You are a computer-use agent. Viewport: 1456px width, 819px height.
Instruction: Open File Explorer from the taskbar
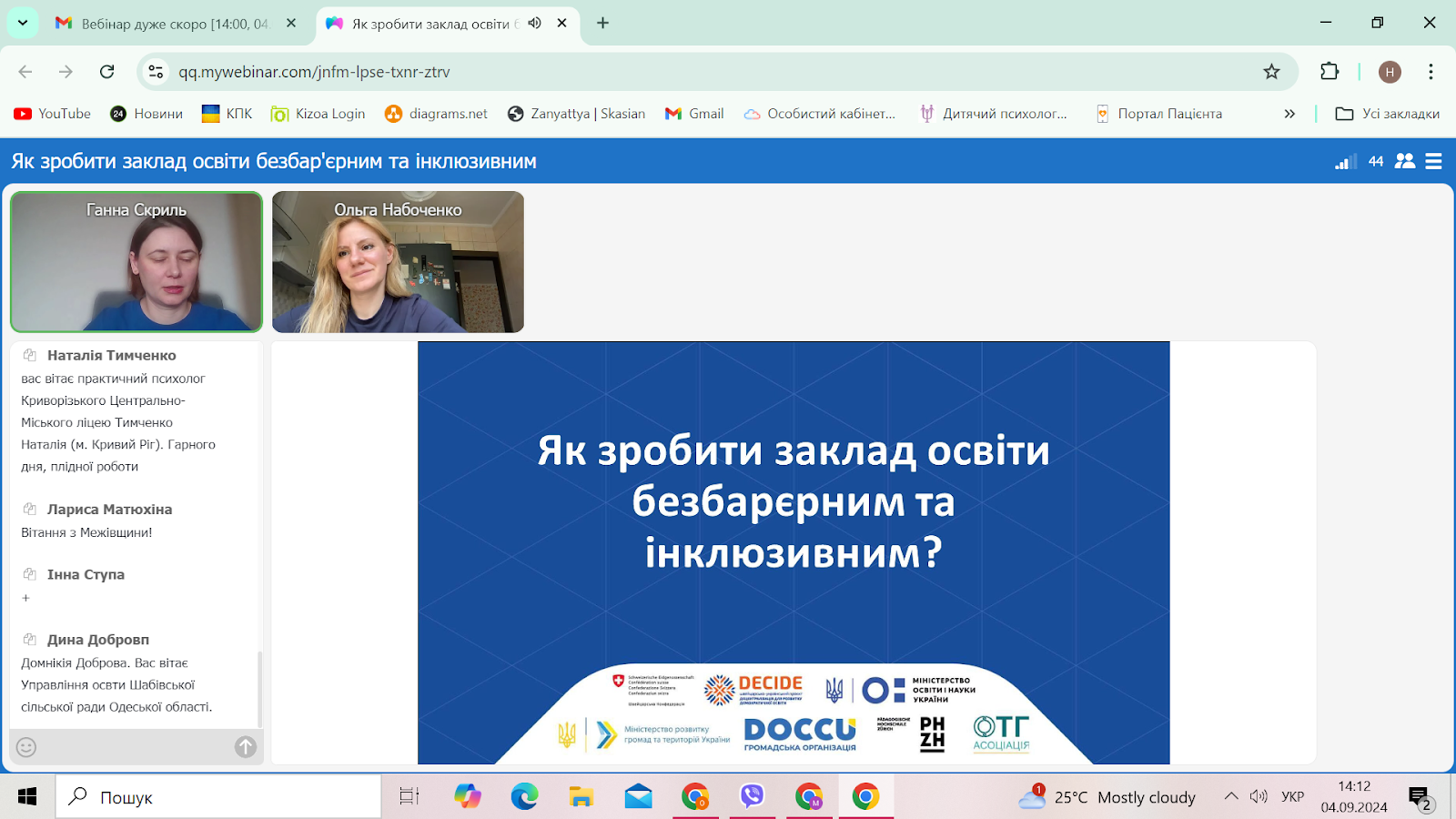[x=581, y=797]
